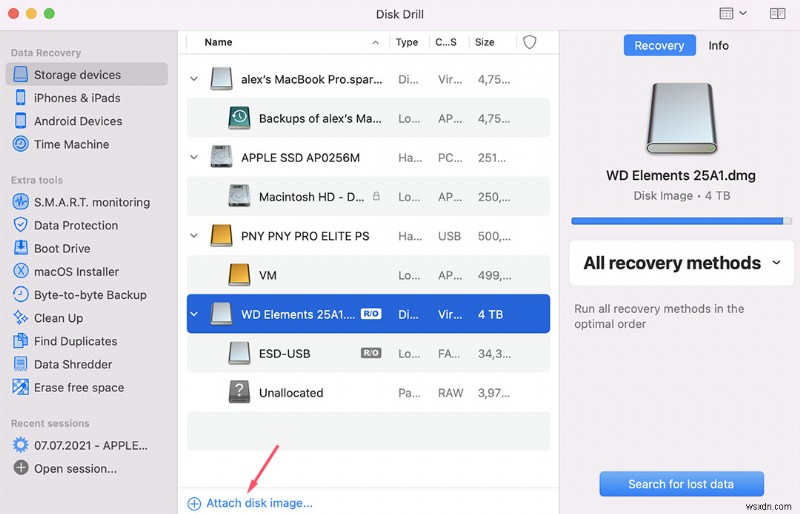Select Backups of alex's Ma... volume name
The width and height of the screenshot is (800, 514).
(x=320, y=118)
